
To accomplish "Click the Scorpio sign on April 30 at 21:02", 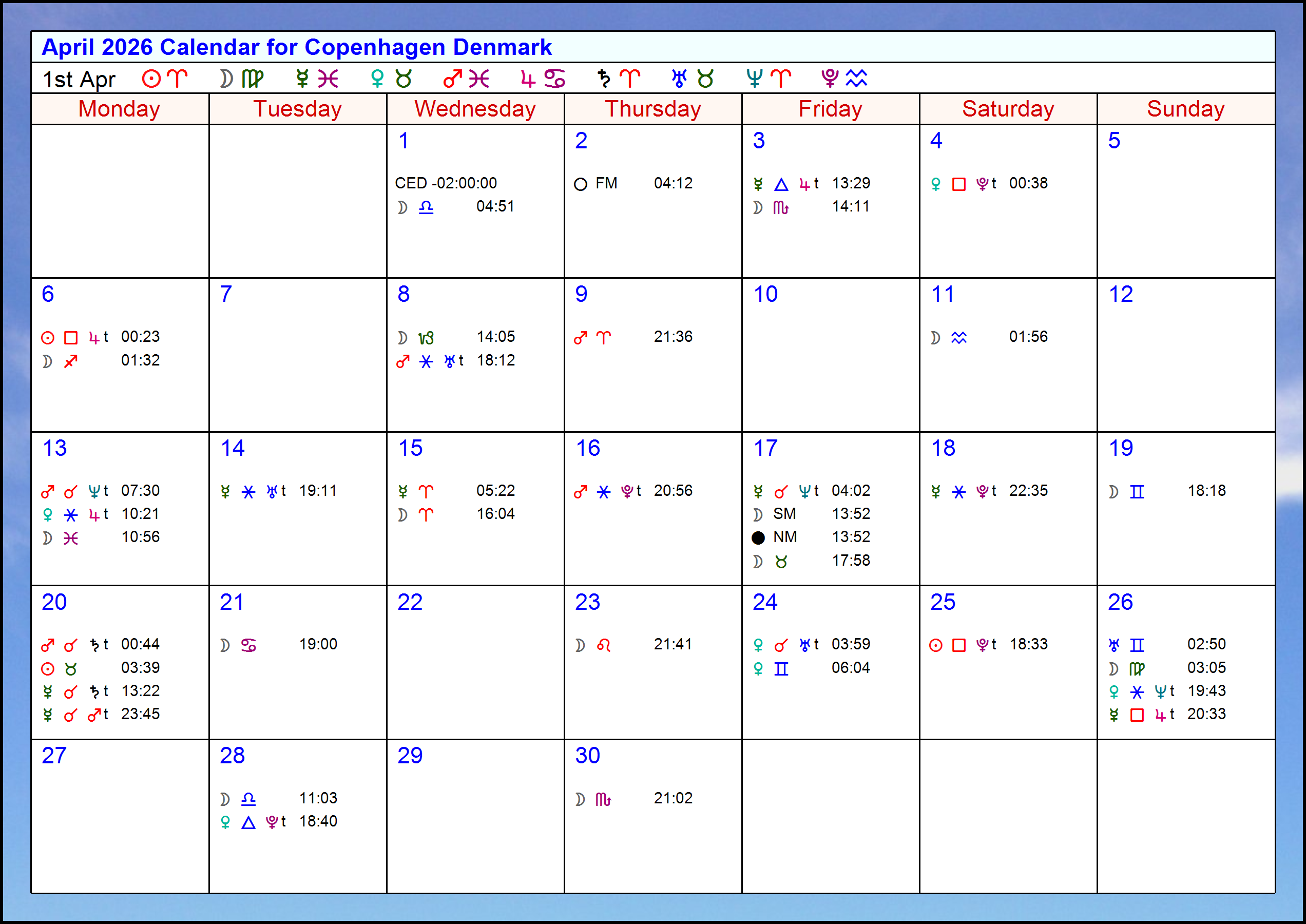I will coord(603,799).
